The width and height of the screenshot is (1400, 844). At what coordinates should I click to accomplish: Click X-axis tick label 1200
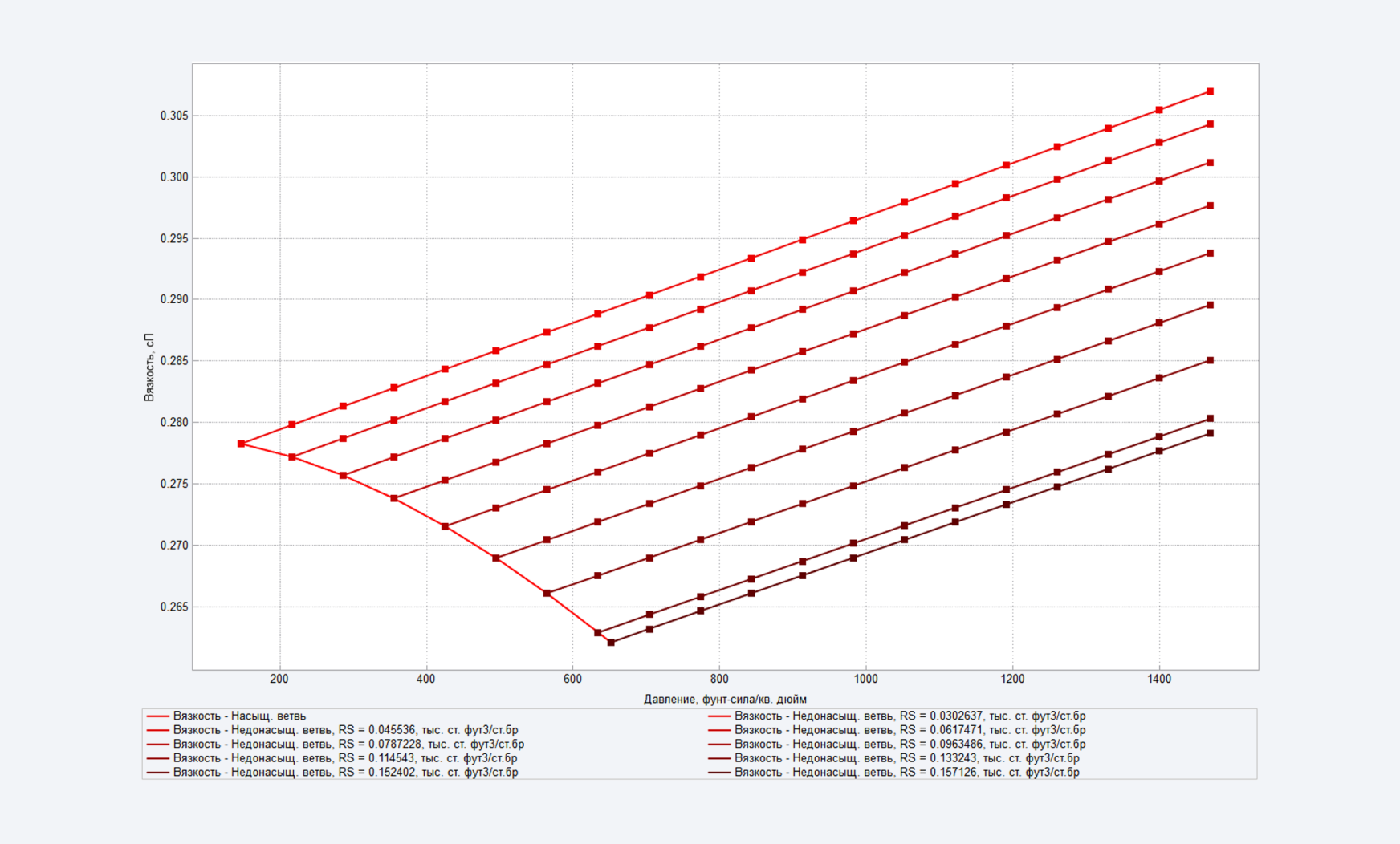coord(1012,679)
